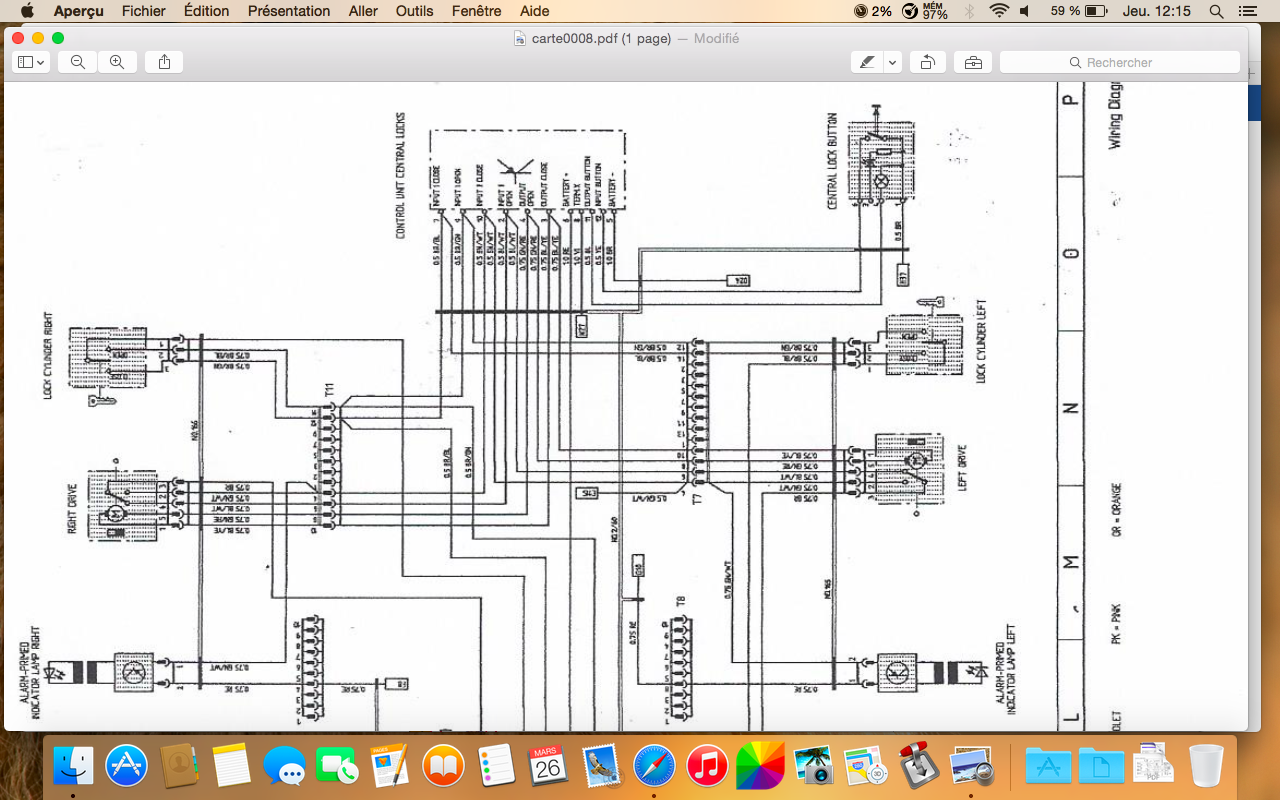Rotate the page with the rotate button

927,62
